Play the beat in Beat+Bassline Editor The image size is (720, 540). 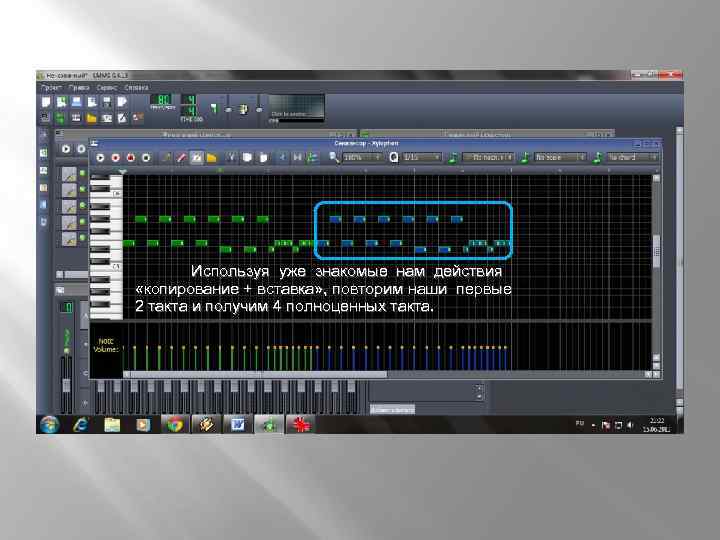(66, 149)
